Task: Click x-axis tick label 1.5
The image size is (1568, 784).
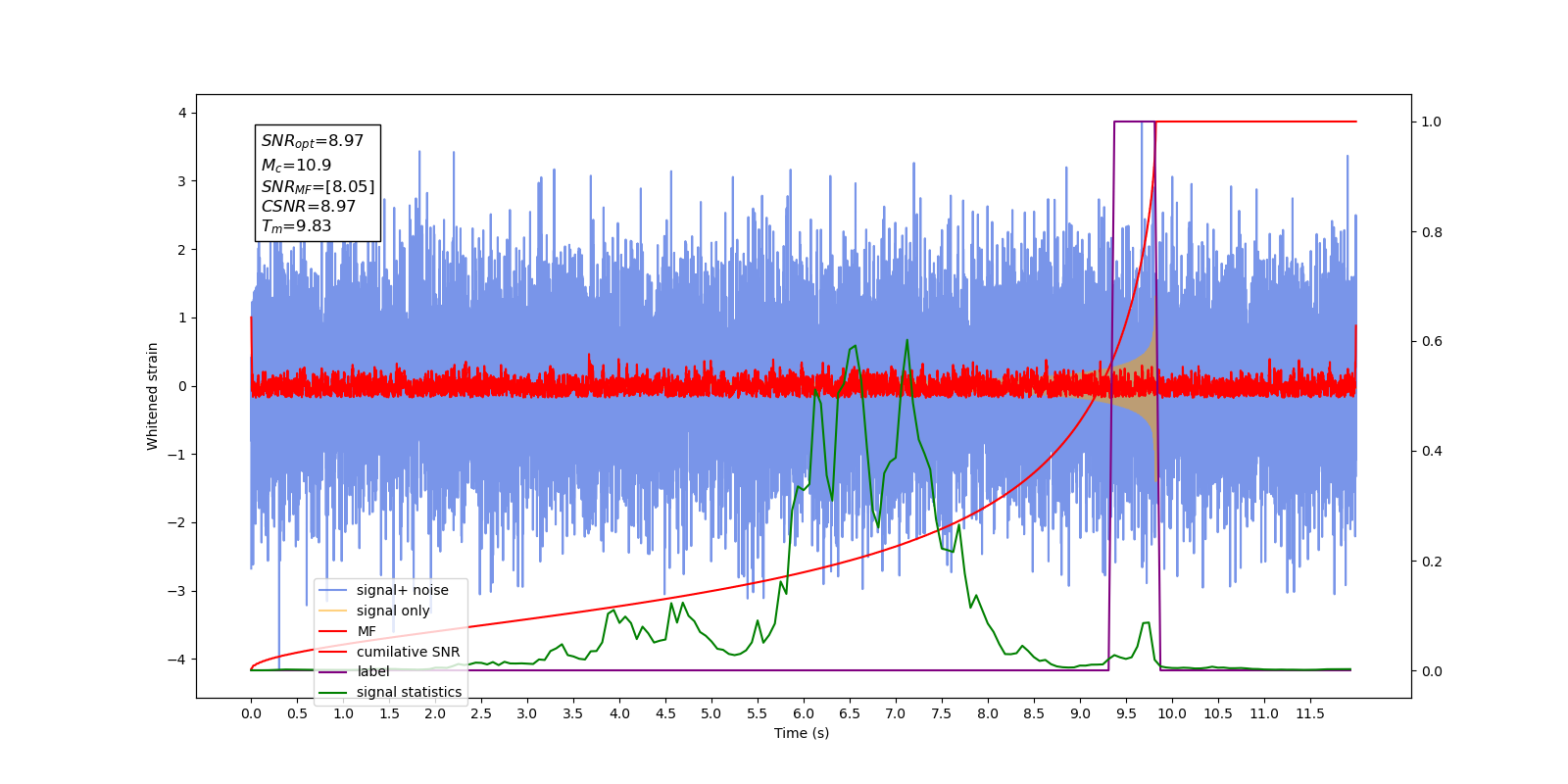Action: coord(389,713)
